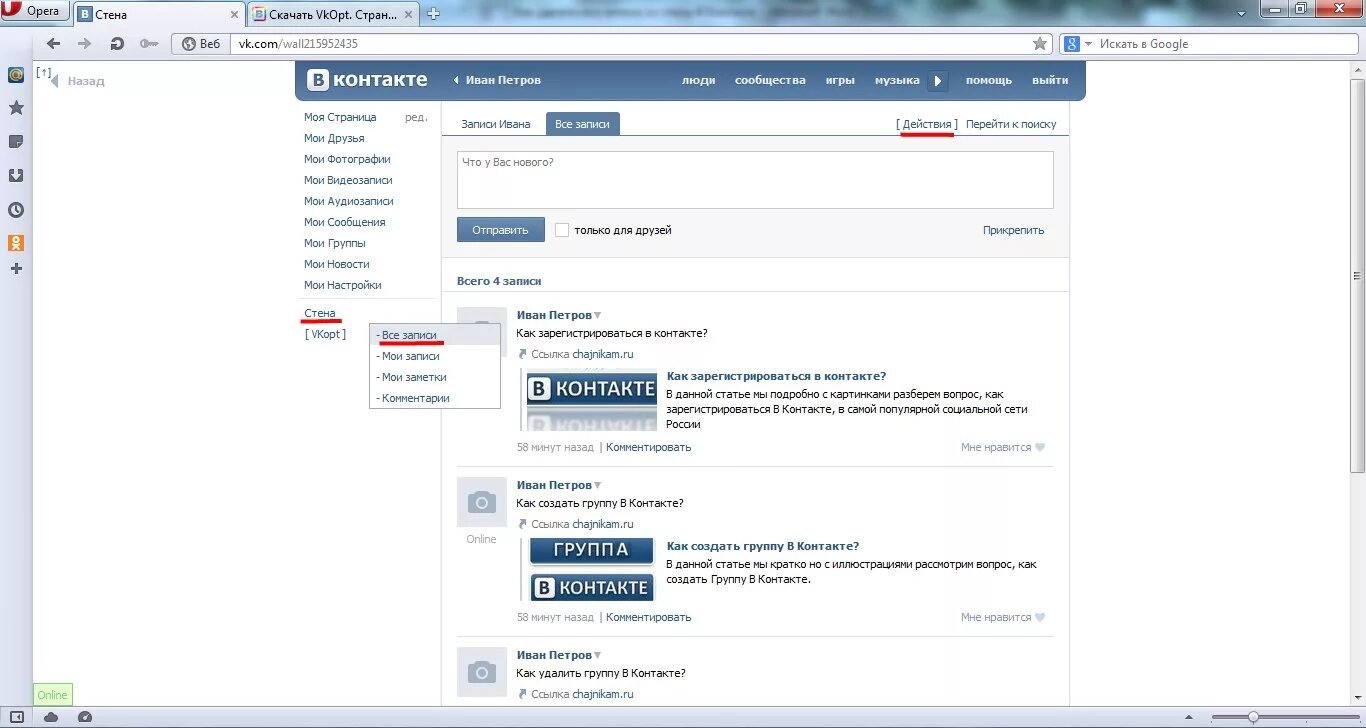This screenshot has height=728, width=1366.
Task: Select the Все записи tab above post box
Action: 583,124
